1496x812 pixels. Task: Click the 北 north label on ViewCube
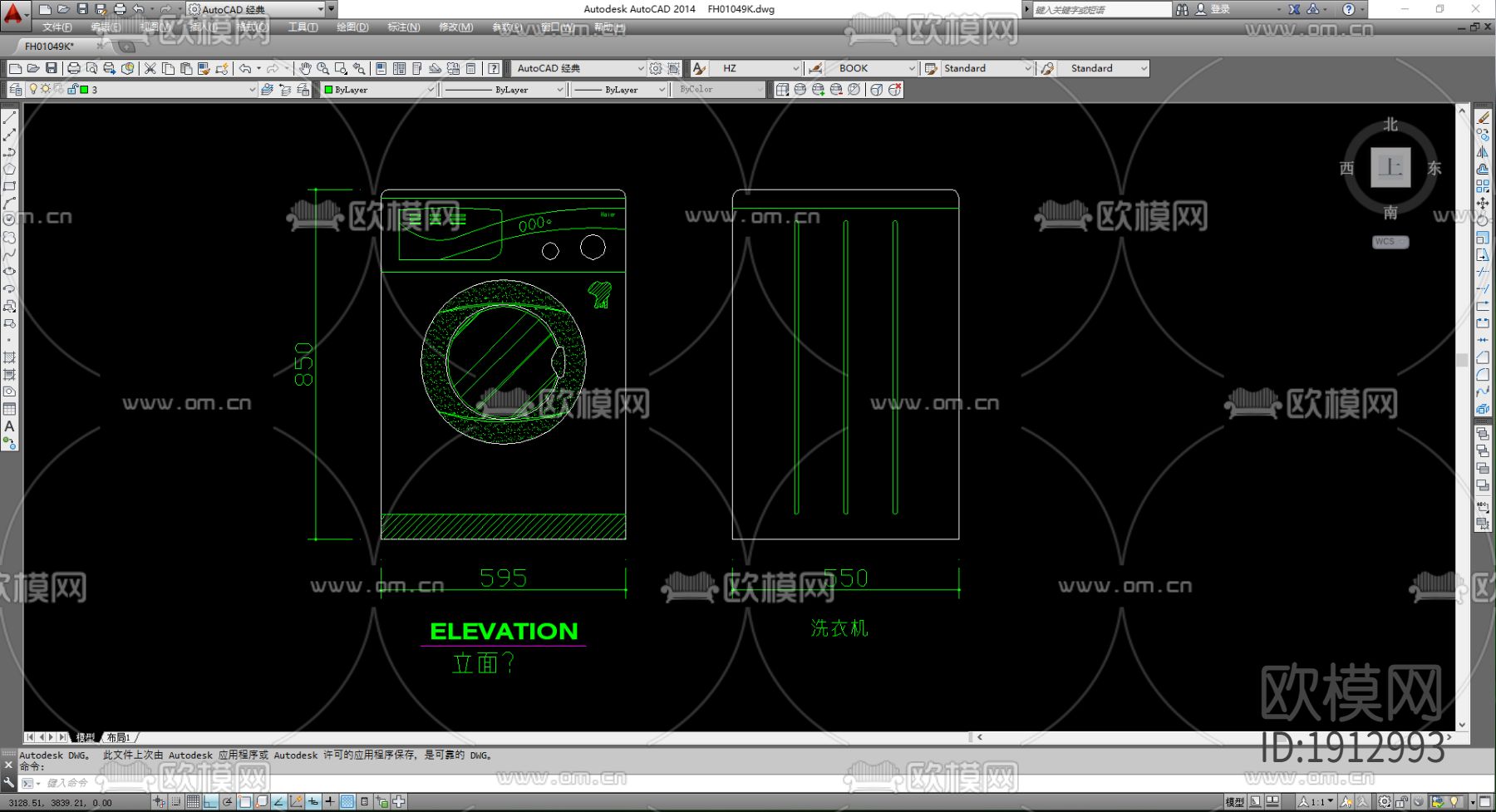point(1390,125)
